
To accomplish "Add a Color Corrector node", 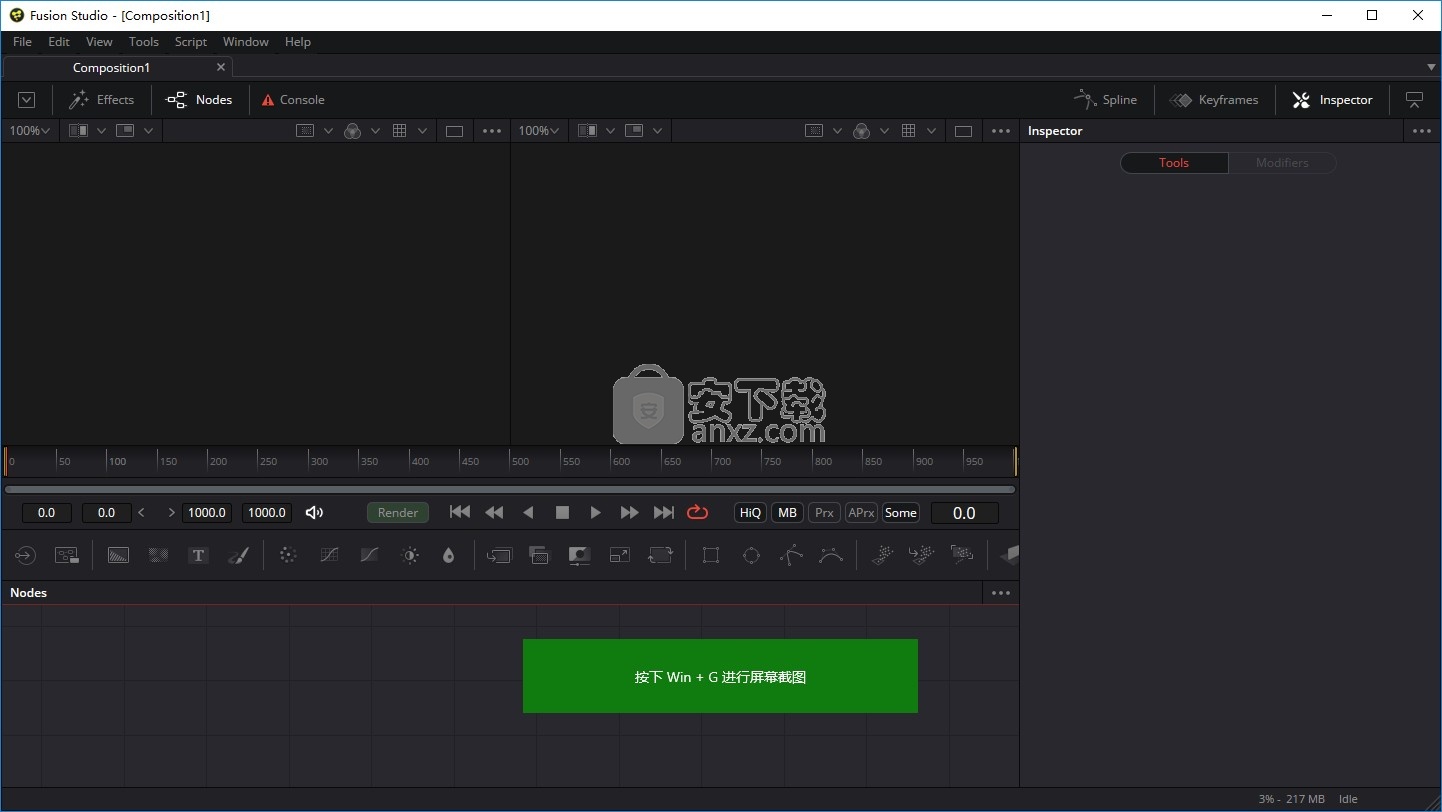I will 288,555.
